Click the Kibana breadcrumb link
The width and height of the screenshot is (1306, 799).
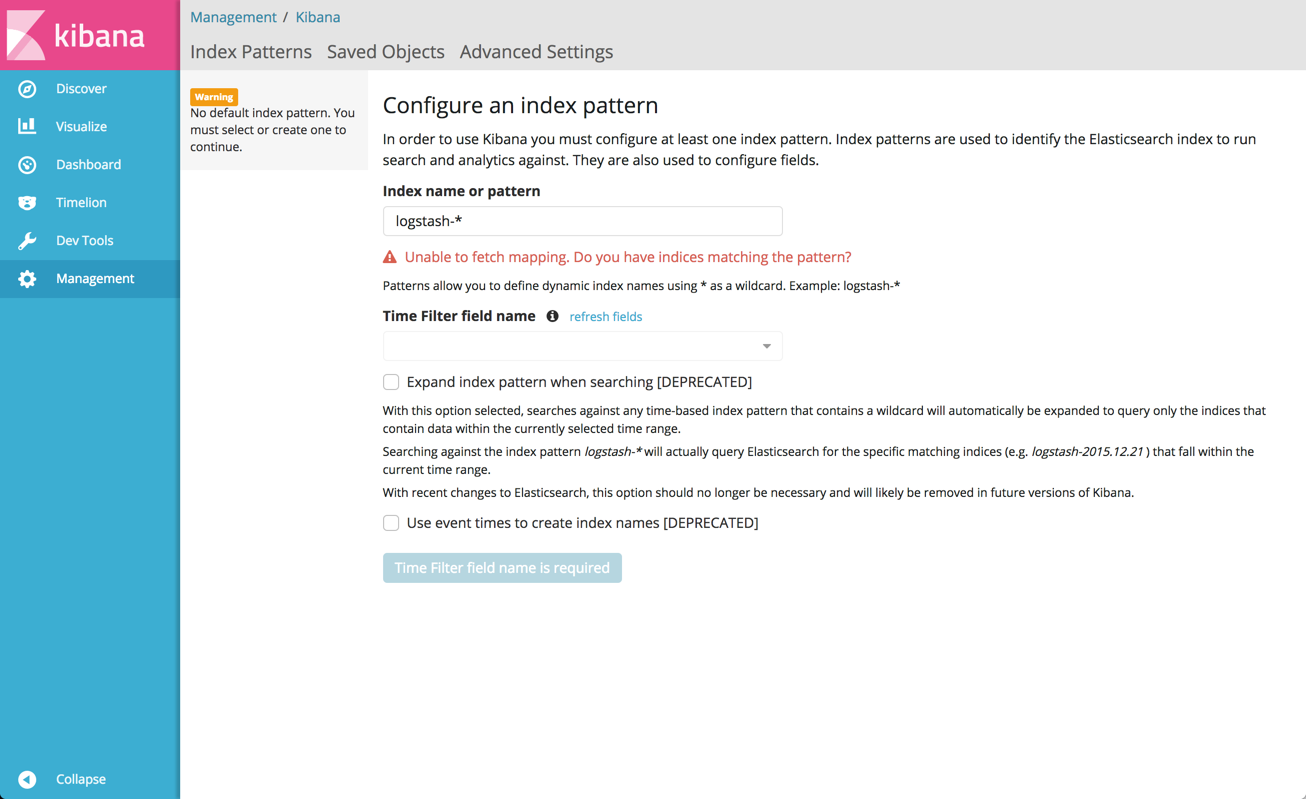coord(318,17)
